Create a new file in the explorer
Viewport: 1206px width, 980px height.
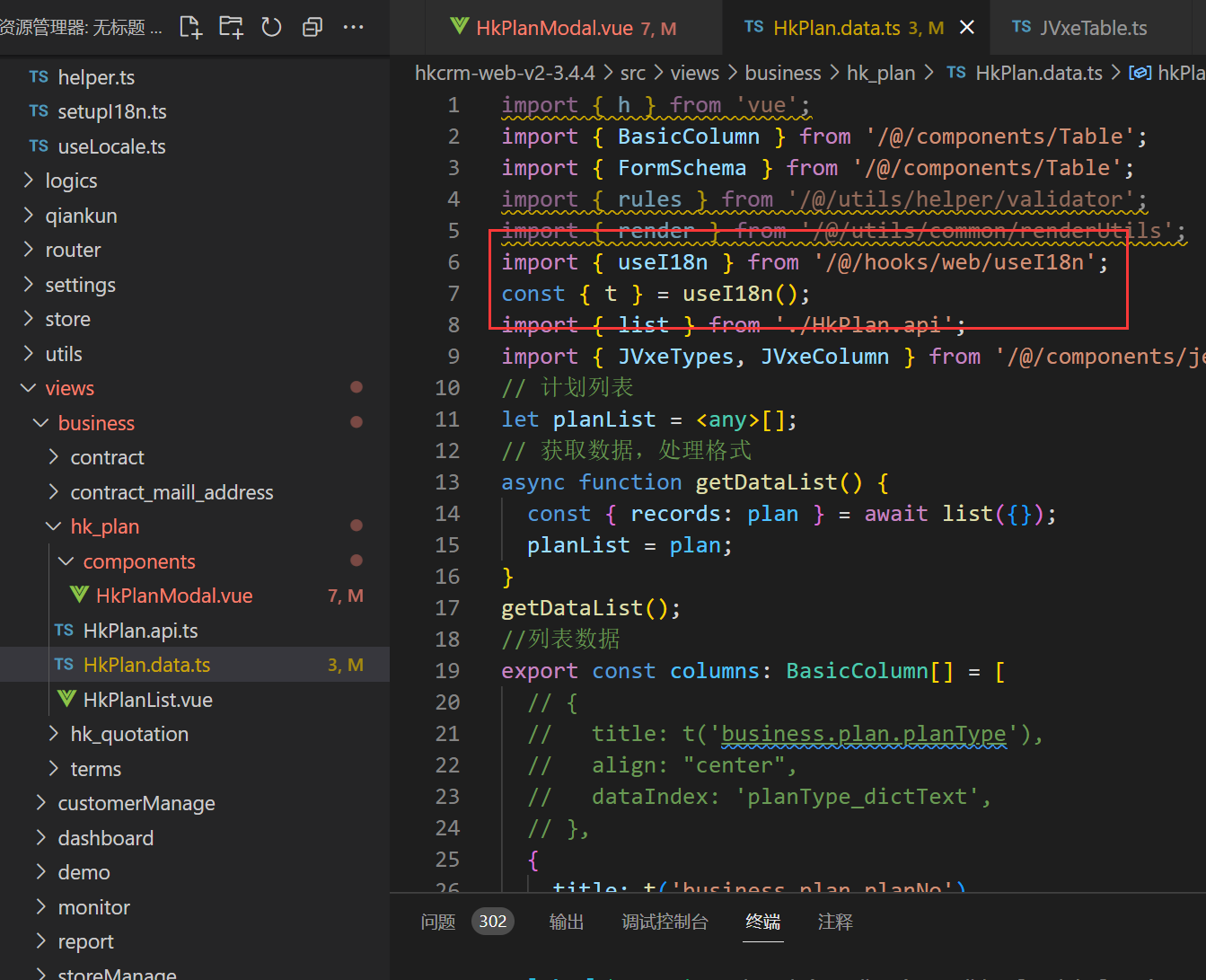[x=190, y=27]
